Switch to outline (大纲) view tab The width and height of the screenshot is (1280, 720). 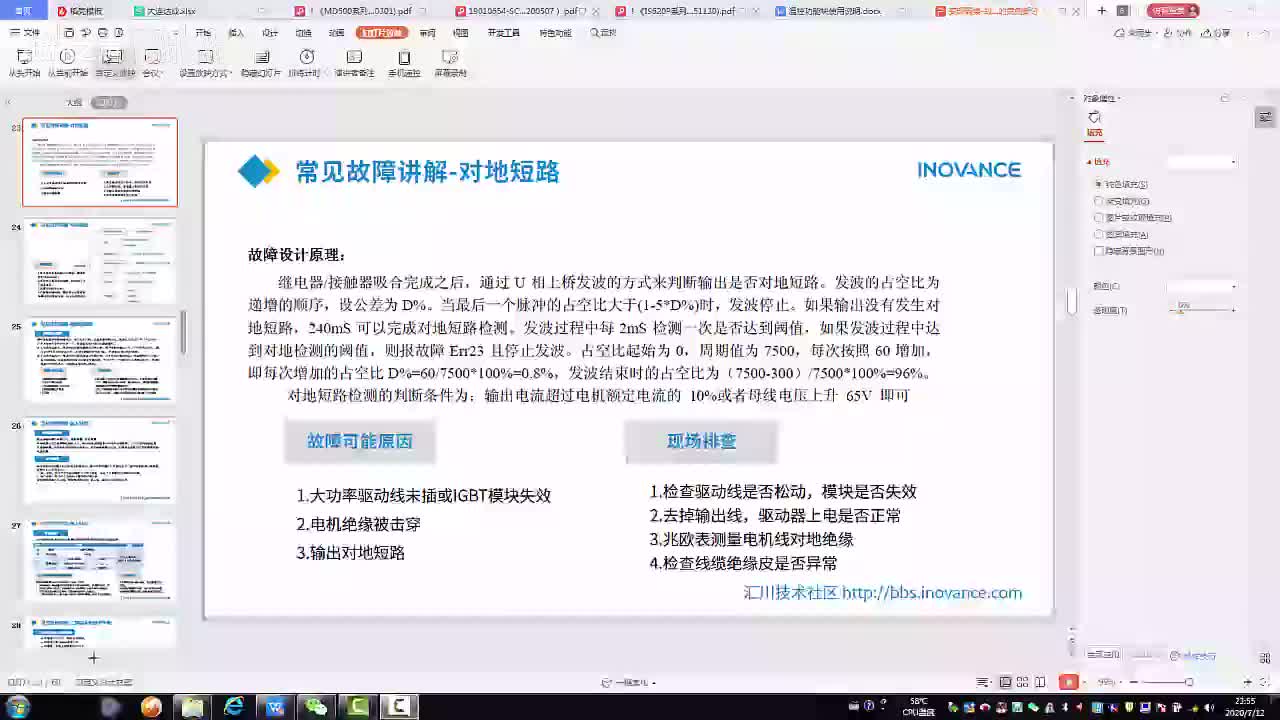pyautogui.click(x=74, y=103)
